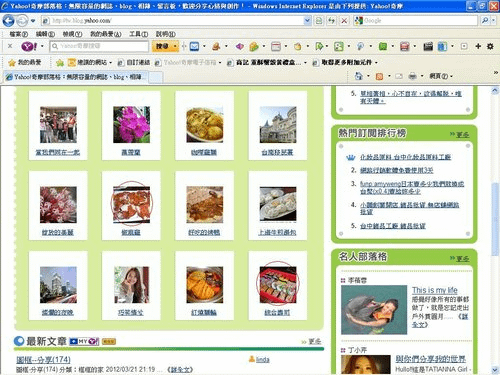Click the Home icon in command bar
500x375 pixels.
(359, 76)
